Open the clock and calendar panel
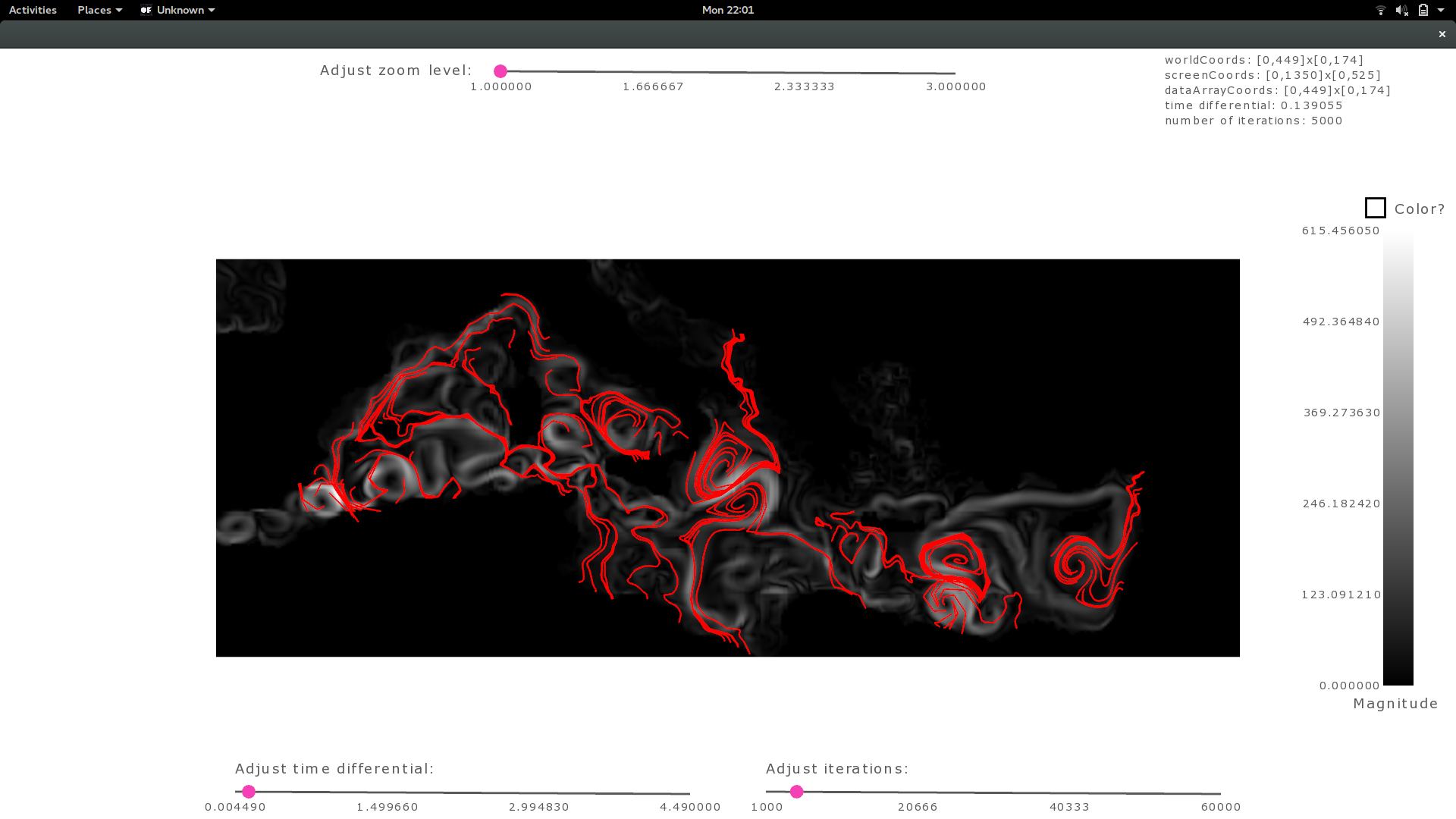The width and height of the screenshot is (1456, 819). 727,10
